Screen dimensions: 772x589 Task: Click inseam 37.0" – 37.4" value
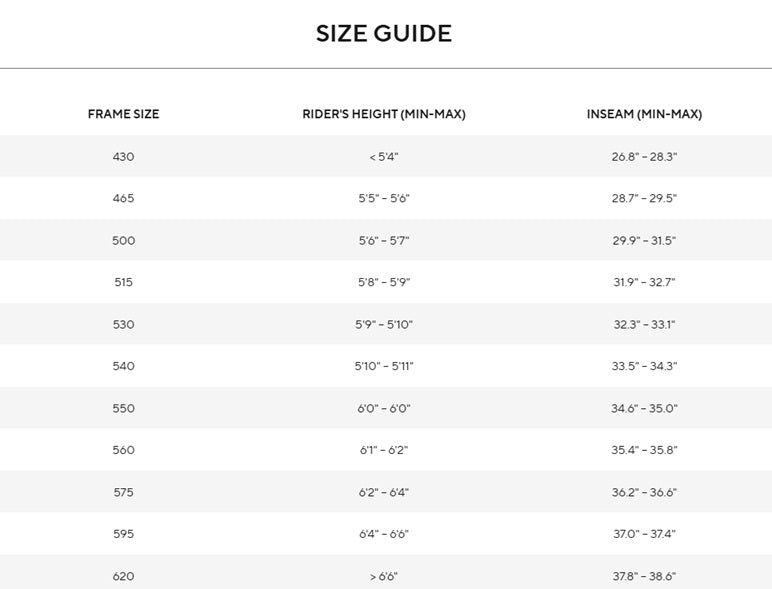(x=644, y=534)
